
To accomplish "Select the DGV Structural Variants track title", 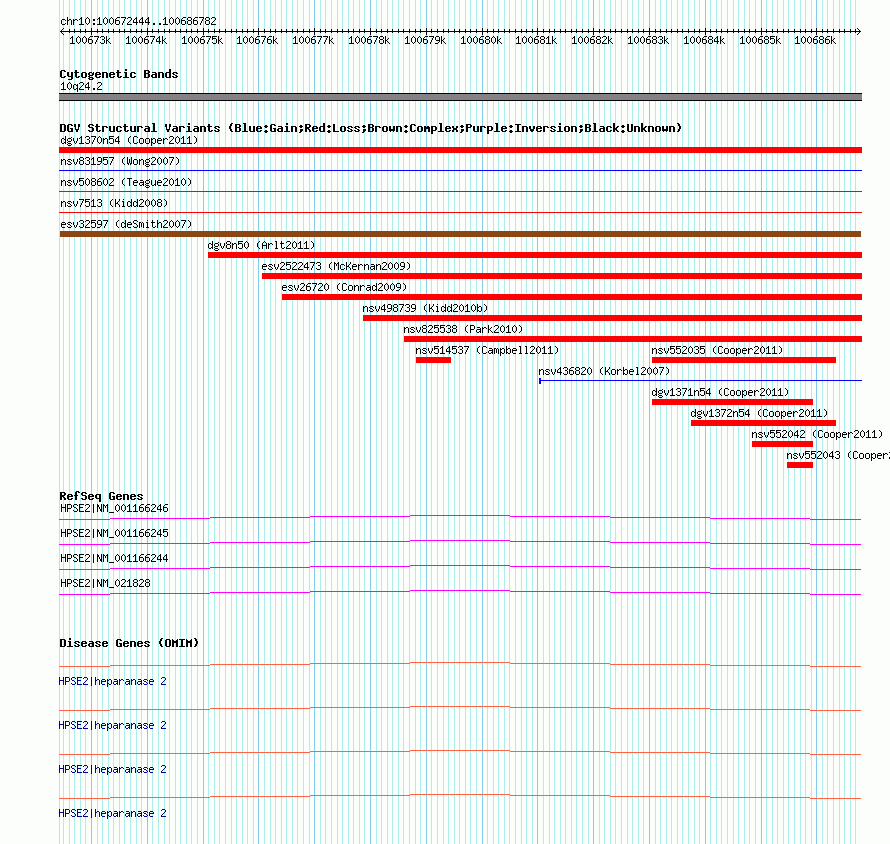I will coord(370,128).
